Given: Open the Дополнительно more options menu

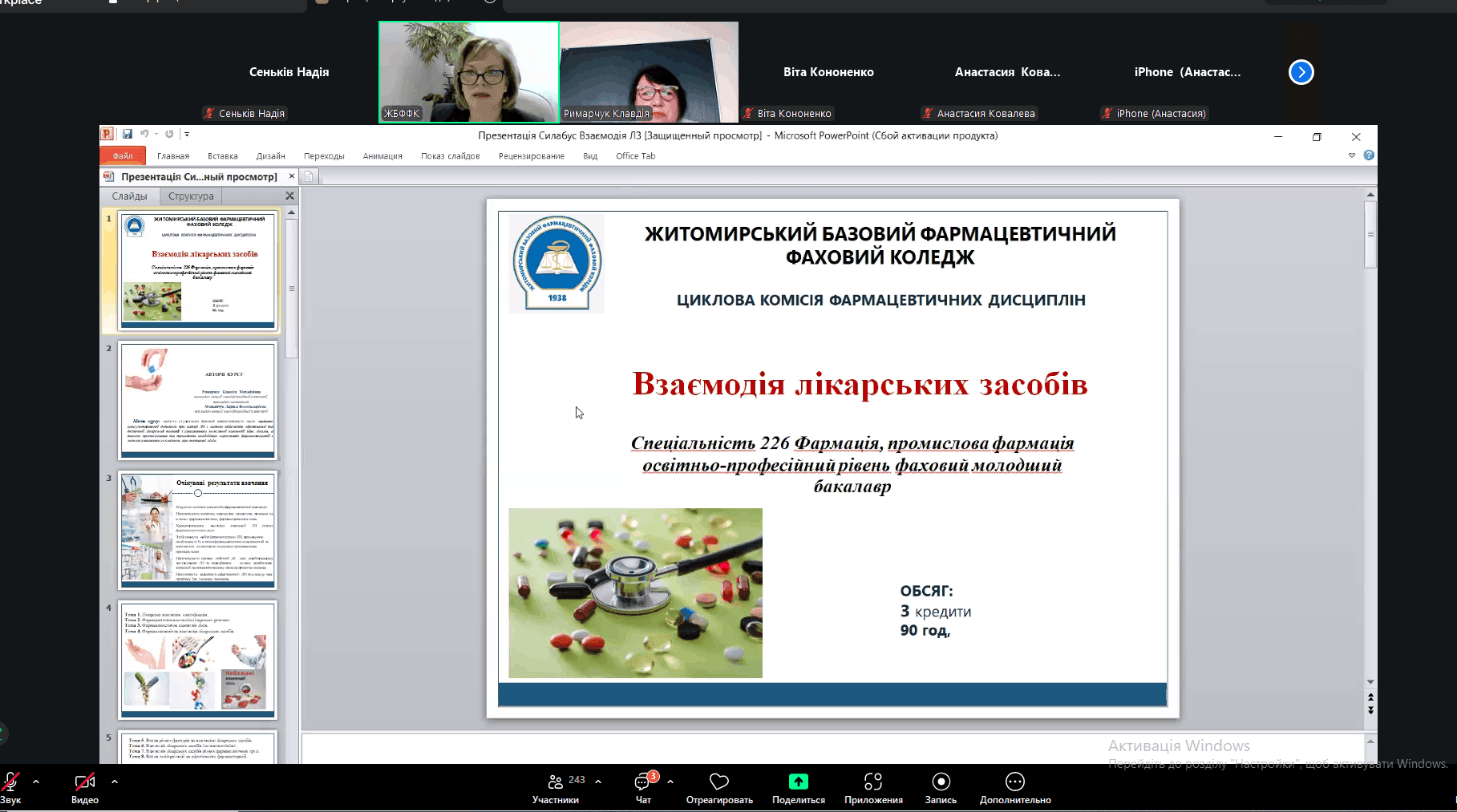Looking at the screenshot, I should point(1015,788).
